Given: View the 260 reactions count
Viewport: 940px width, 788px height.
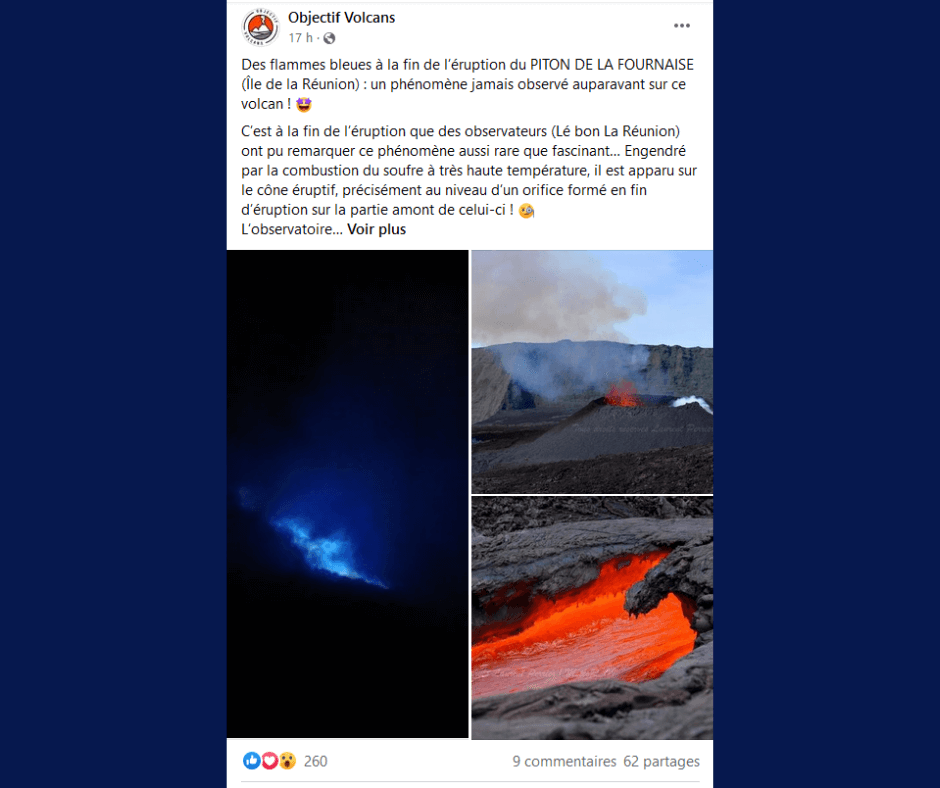Looking at the screenshot, I should coord(315,762).
